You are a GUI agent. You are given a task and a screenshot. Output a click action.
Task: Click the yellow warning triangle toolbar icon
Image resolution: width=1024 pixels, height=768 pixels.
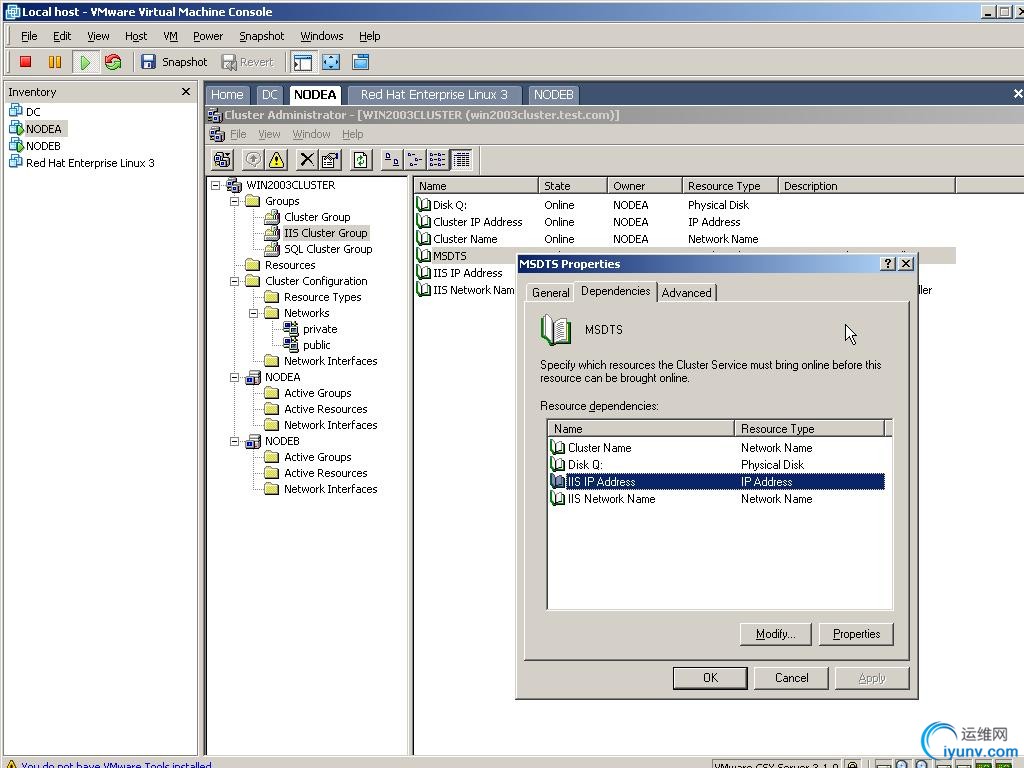pyautogui.click(x=277, y=160)
